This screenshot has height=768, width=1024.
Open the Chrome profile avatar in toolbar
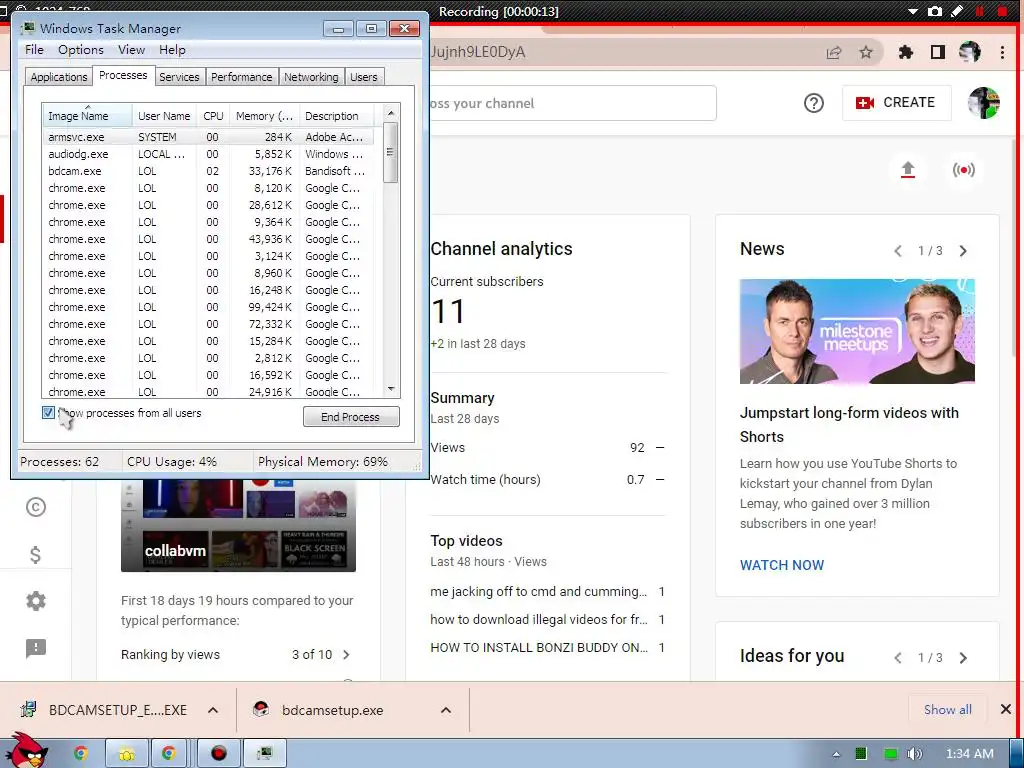coord(970,52)
